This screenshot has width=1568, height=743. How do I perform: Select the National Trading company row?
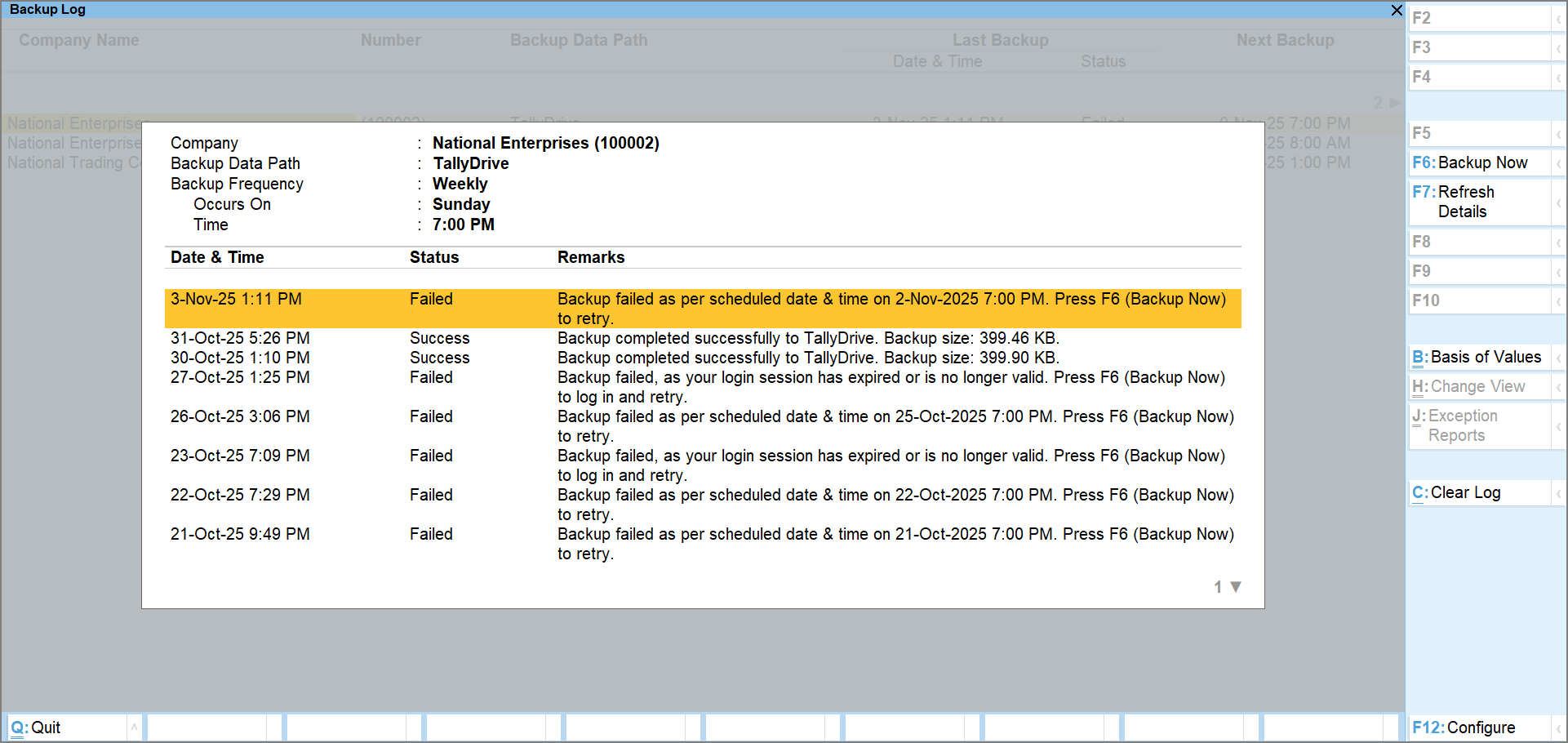73,162
